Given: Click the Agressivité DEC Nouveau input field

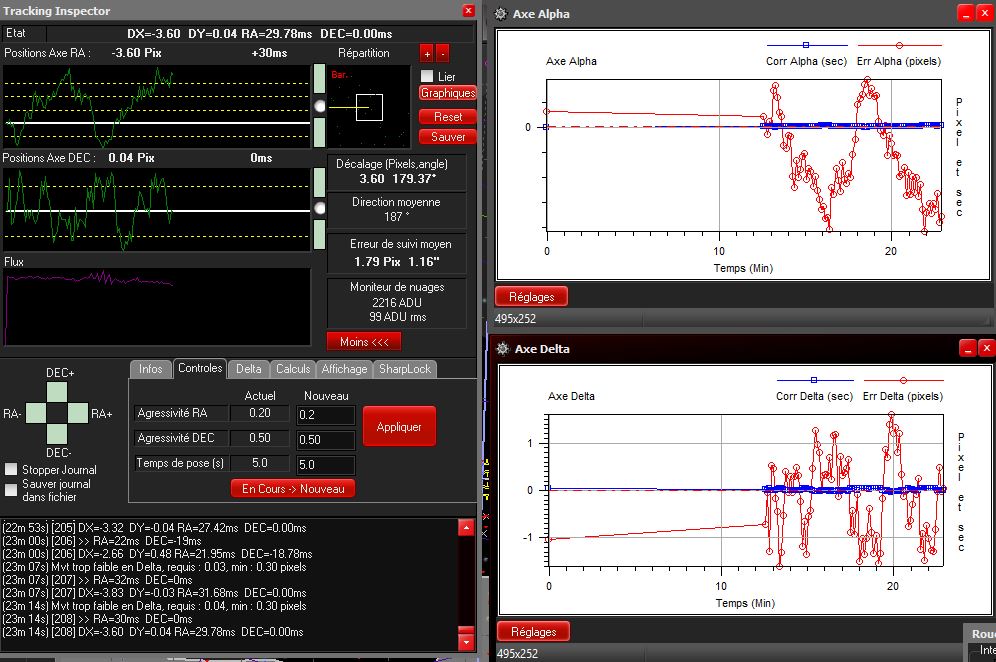Looking at the screenshot, I should point(325,440).
